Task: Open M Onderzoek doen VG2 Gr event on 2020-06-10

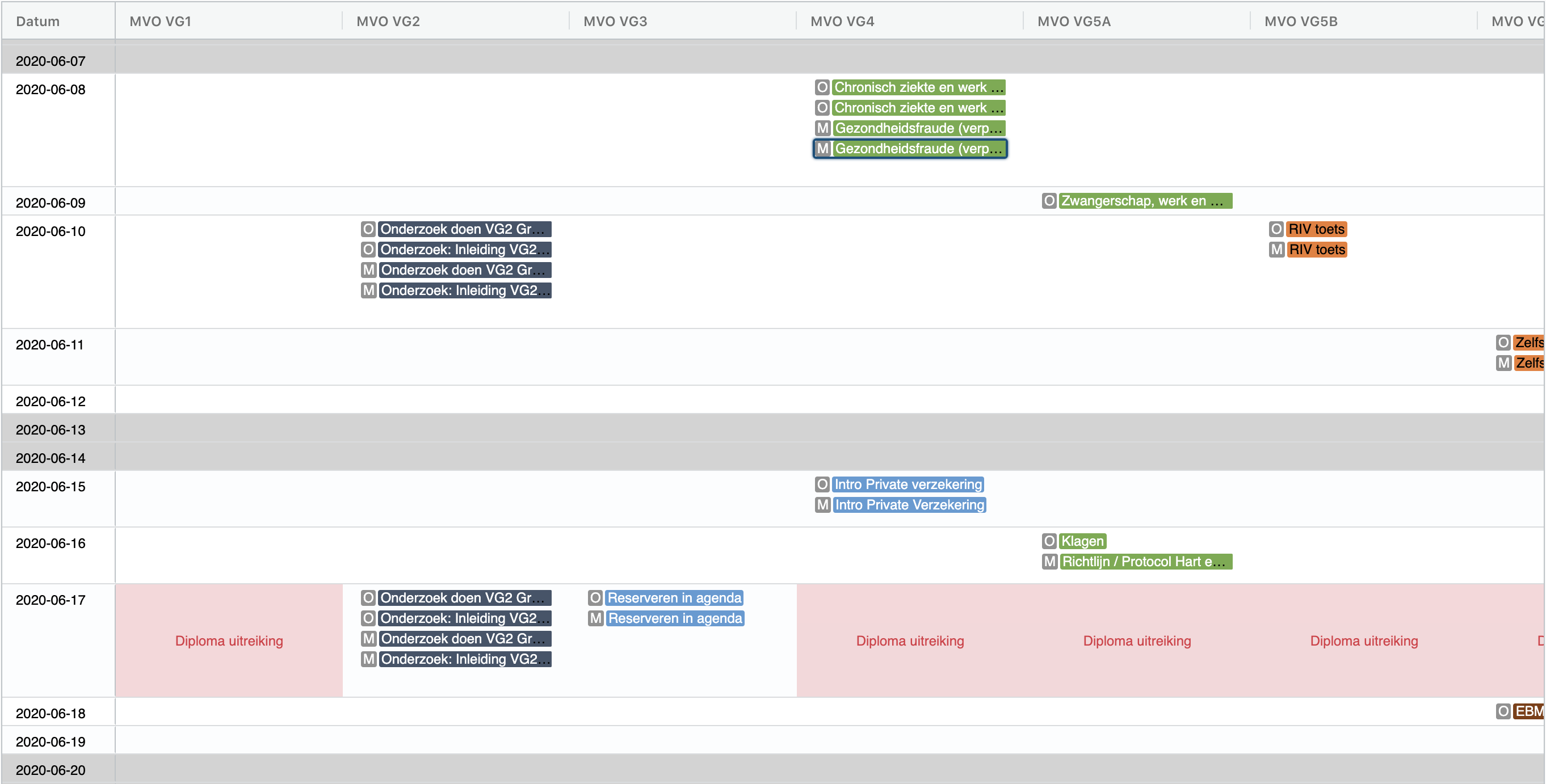Action: [456, 270]
